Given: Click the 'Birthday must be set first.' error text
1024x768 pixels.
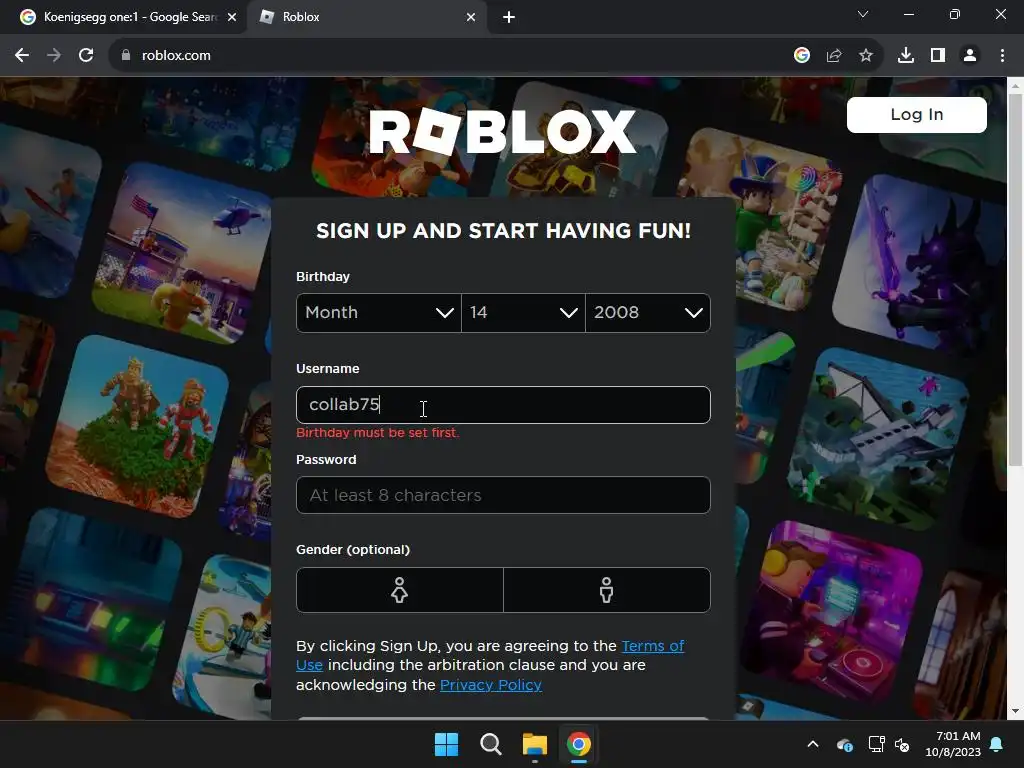Looking at the screenshot, I should [x=377, y=433].
